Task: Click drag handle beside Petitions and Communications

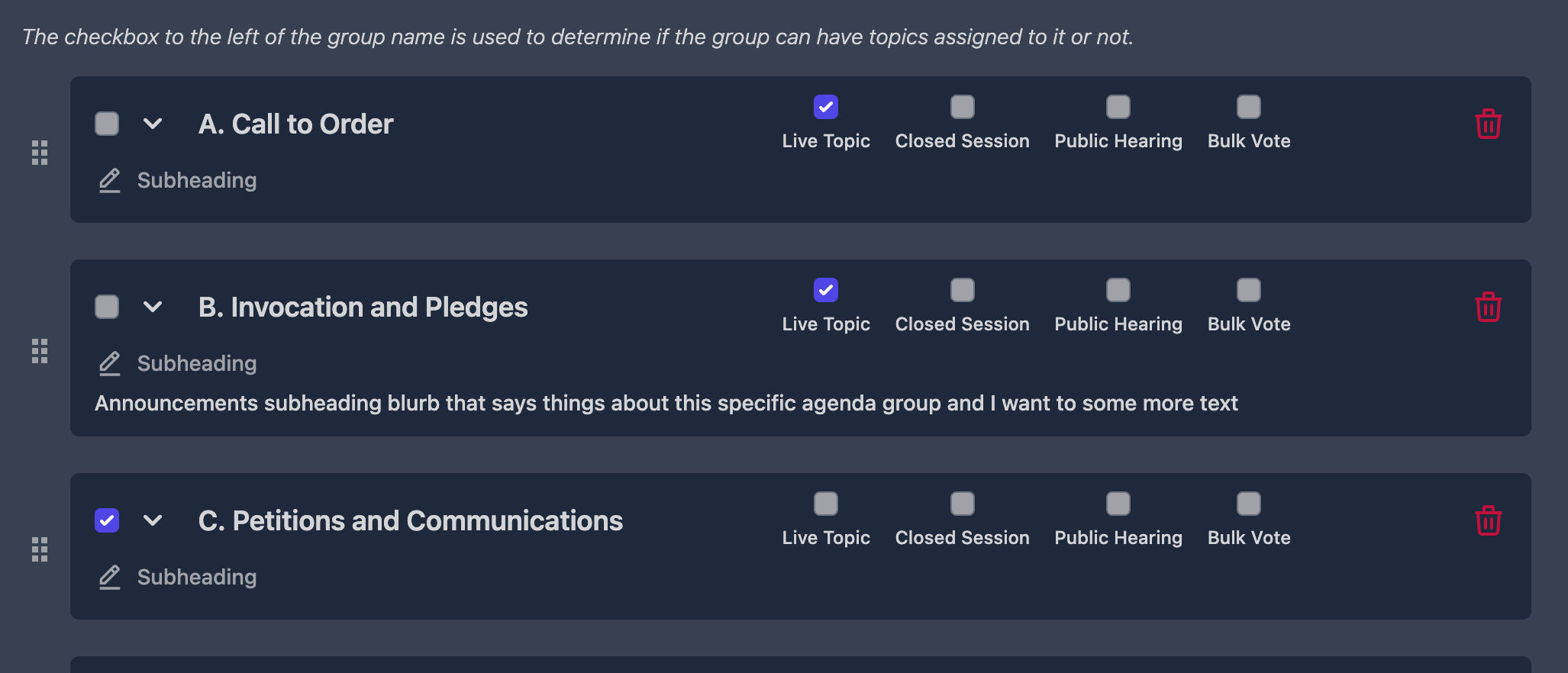Action: 40,549
